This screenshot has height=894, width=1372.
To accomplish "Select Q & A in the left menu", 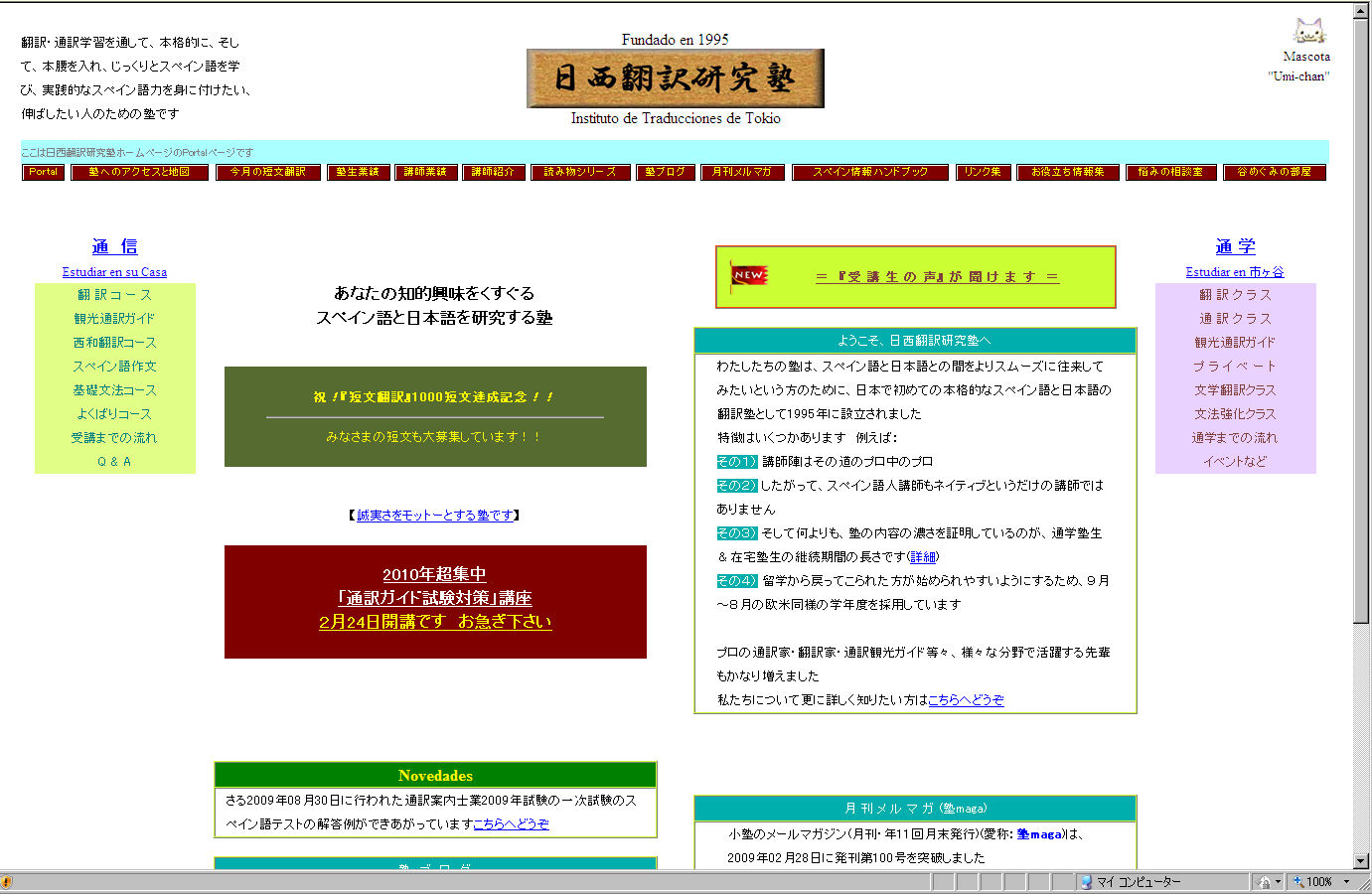I will (x=114, y=462).
